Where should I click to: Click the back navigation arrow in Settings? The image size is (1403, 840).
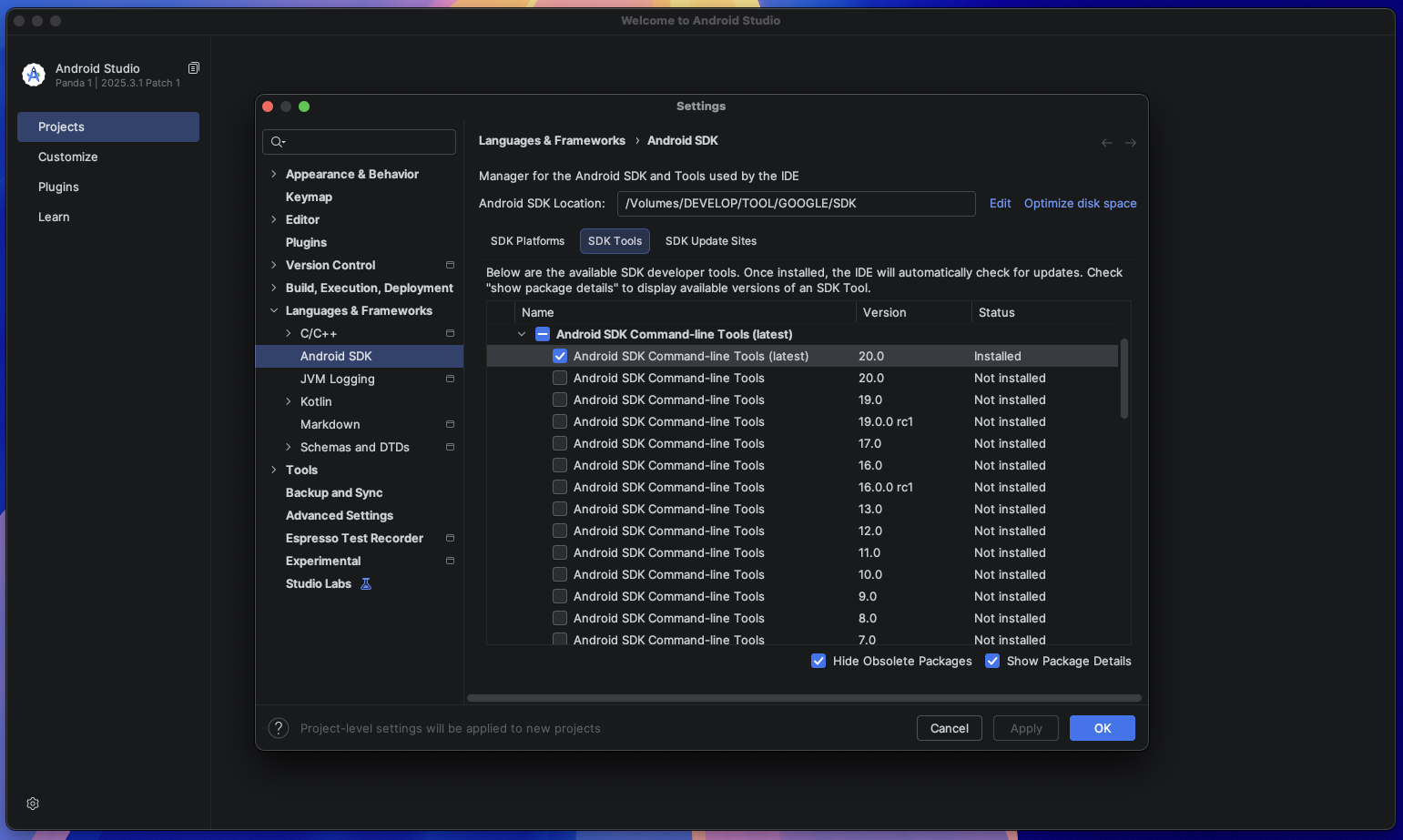(x=1106, y=143)
